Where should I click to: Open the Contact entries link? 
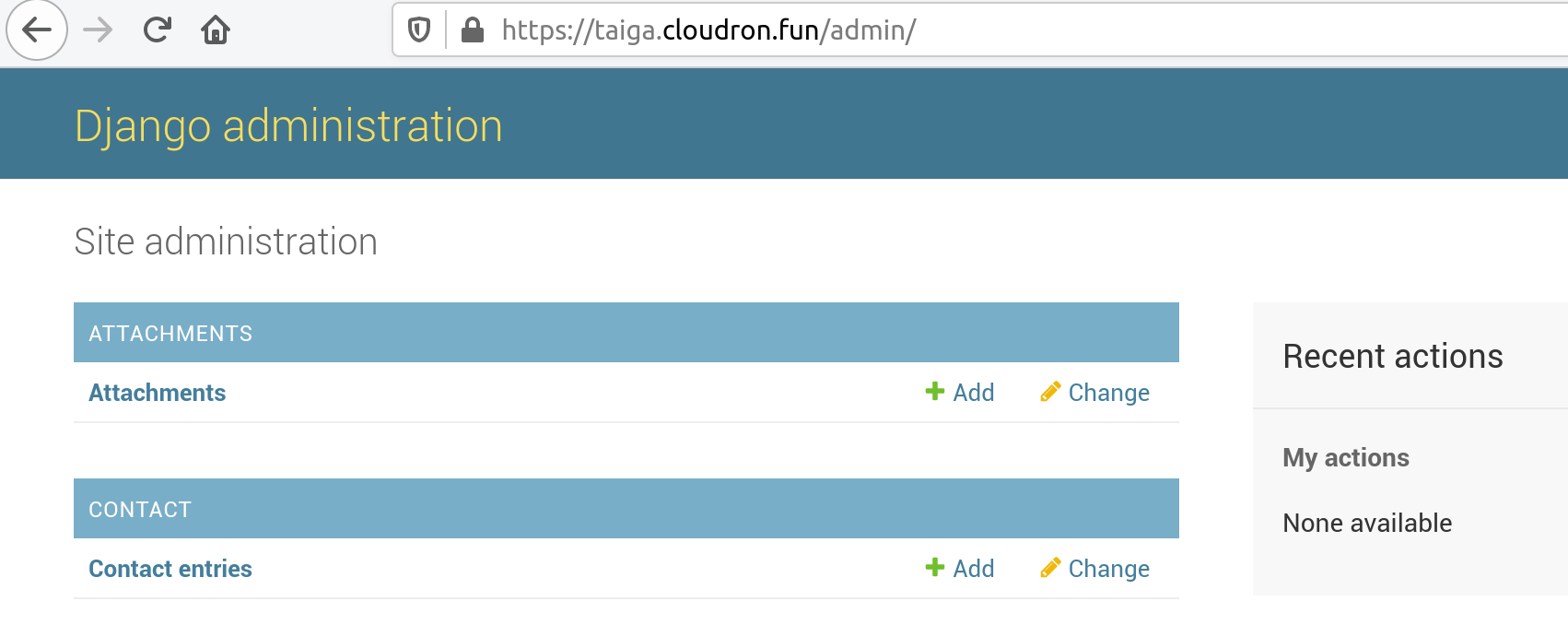pos(170,569)
